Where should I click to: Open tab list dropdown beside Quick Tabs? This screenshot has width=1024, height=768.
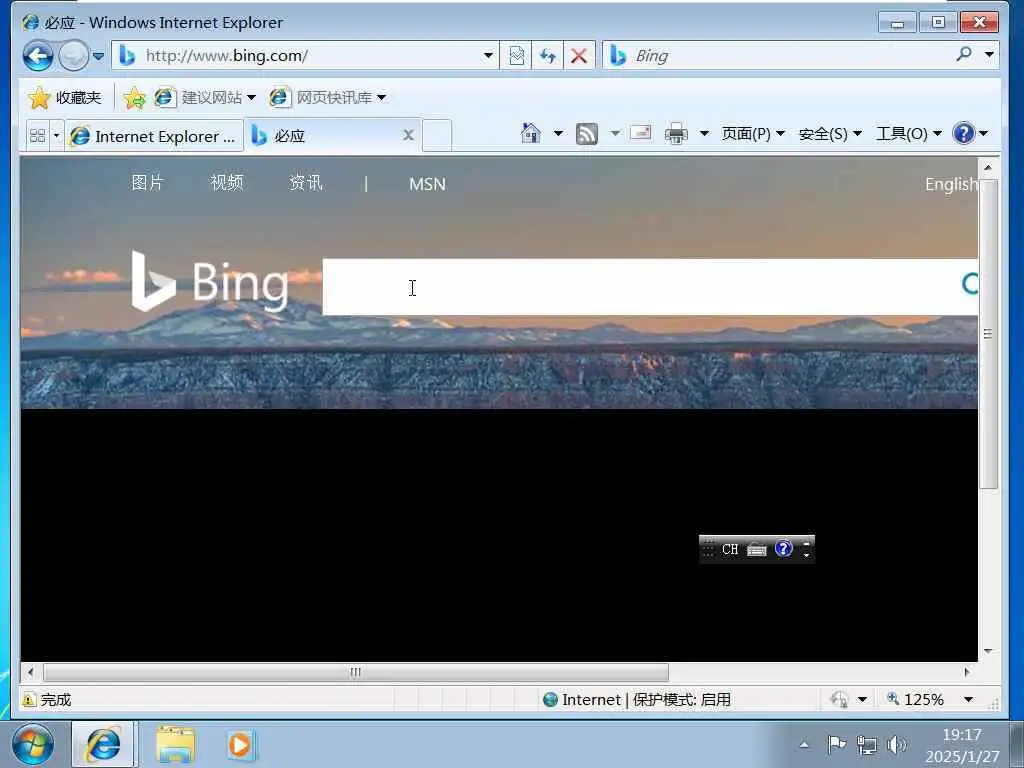(56, 136)
